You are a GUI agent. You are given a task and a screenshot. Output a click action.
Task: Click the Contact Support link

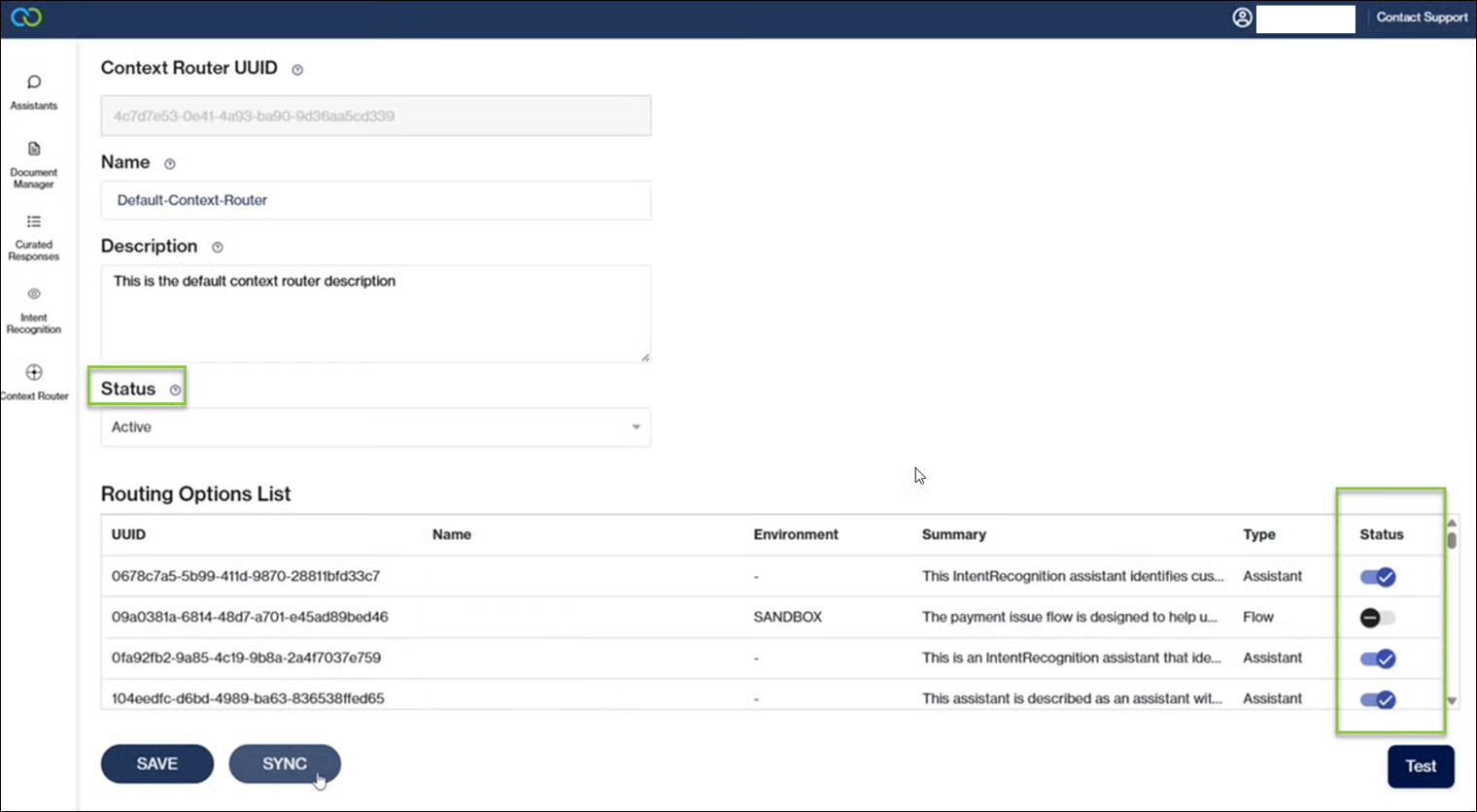point(1422,17)
